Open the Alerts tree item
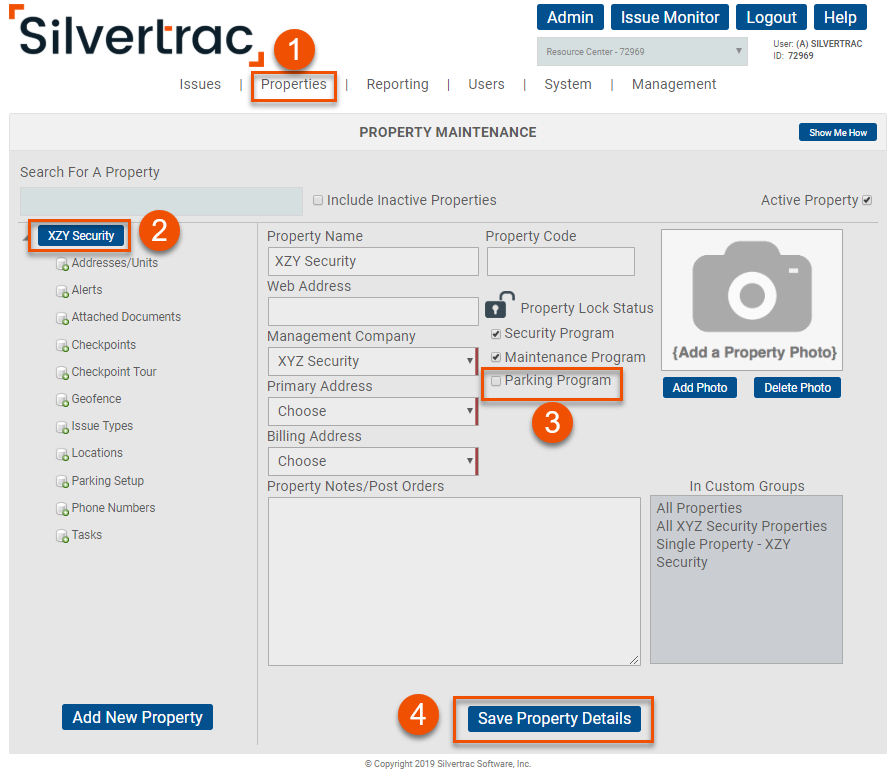The width and height of the screenshot is (896, 778). 87,290
